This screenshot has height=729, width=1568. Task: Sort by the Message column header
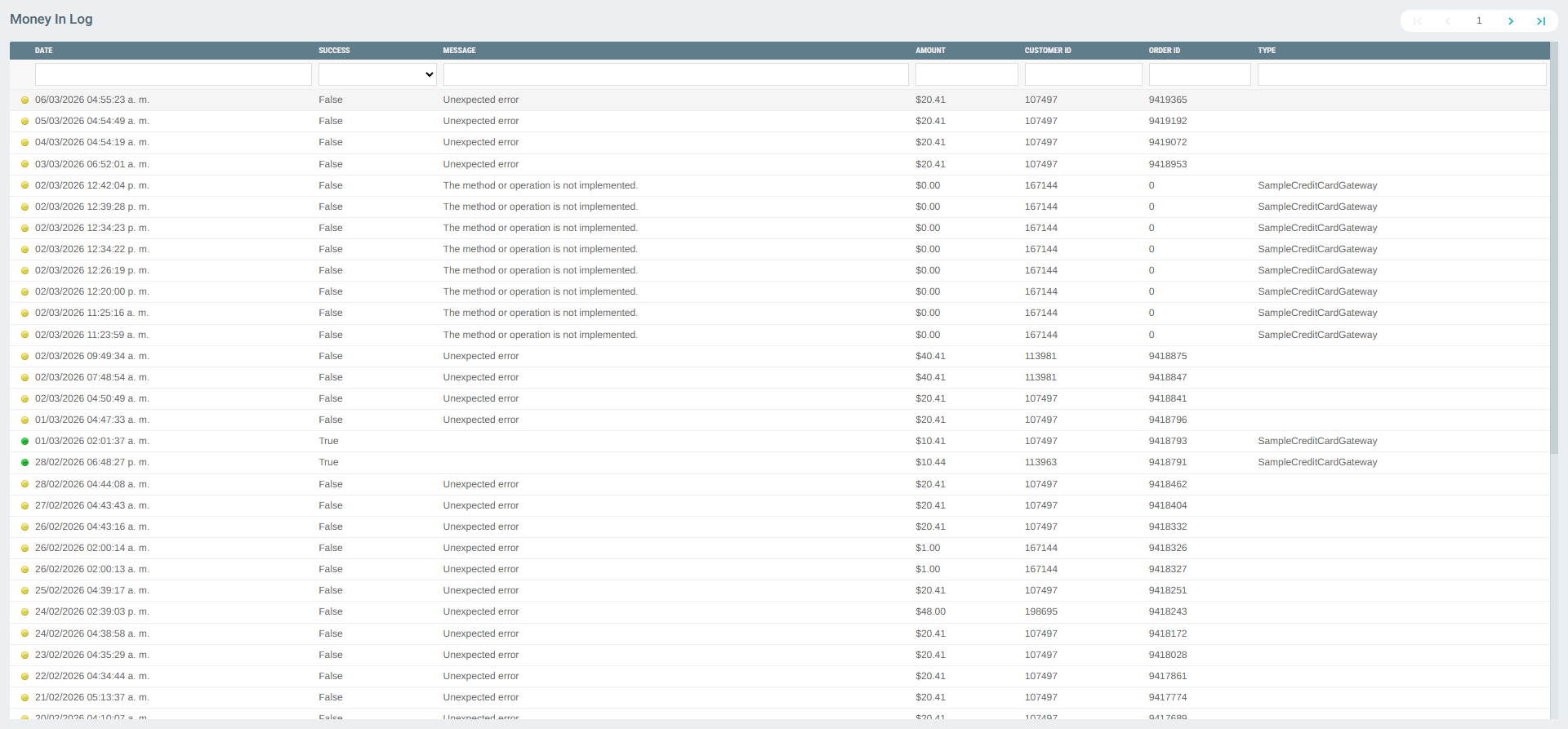[459, 51]
